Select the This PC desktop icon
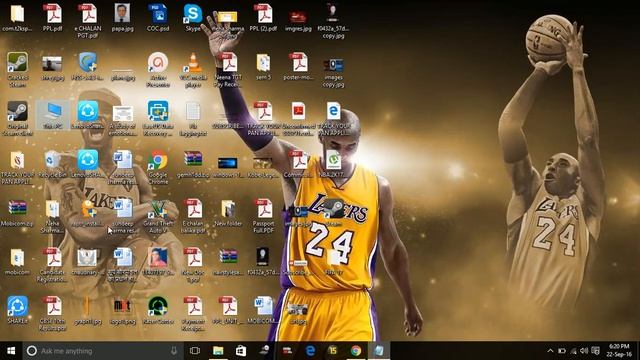Screen dimensions: 640x360 coord(53,115)
